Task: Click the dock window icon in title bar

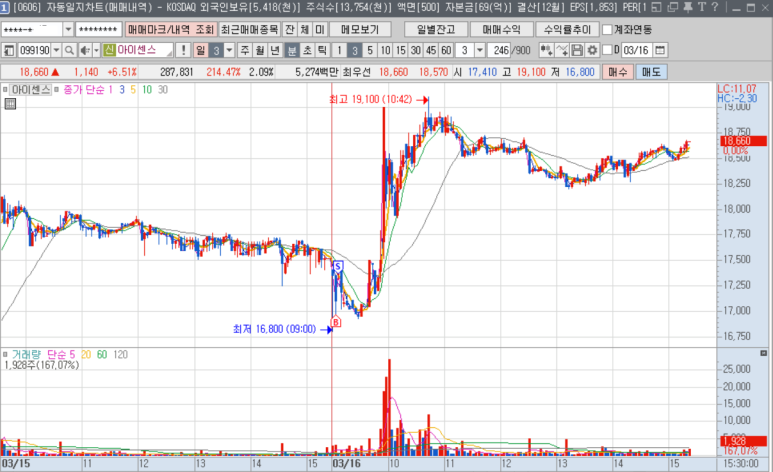Action: 656,7
